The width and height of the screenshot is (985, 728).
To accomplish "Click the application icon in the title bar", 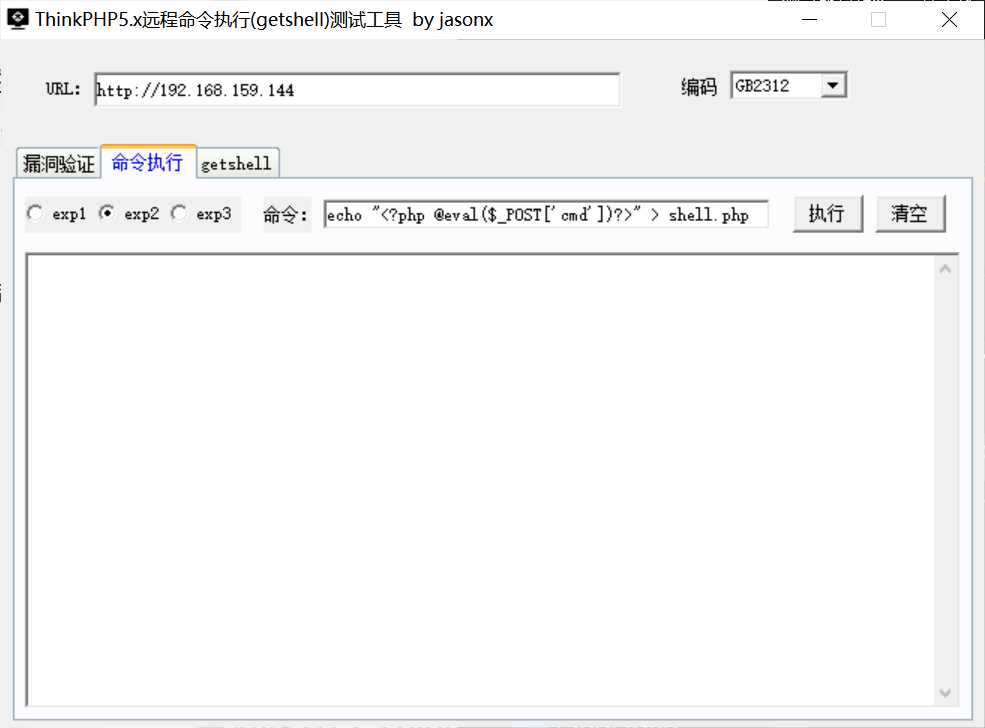I will click(18, 19).
